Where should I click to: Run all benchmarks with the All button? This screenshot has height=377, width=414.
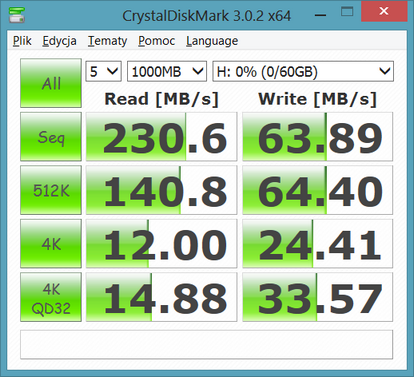tap(51, 83)
